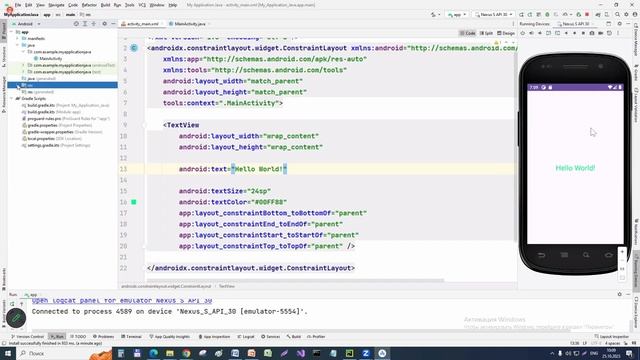
Task: Expand the androidTest package arrow
Action: pyautogui.click(x=23, y=65)
